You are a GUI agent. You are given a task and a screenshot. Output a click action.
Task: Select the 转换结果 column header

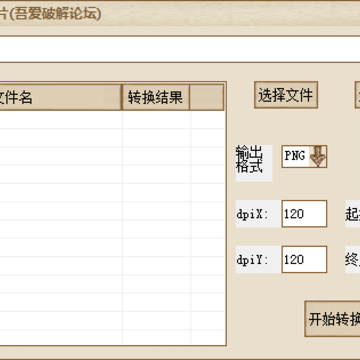coord(156,97)
